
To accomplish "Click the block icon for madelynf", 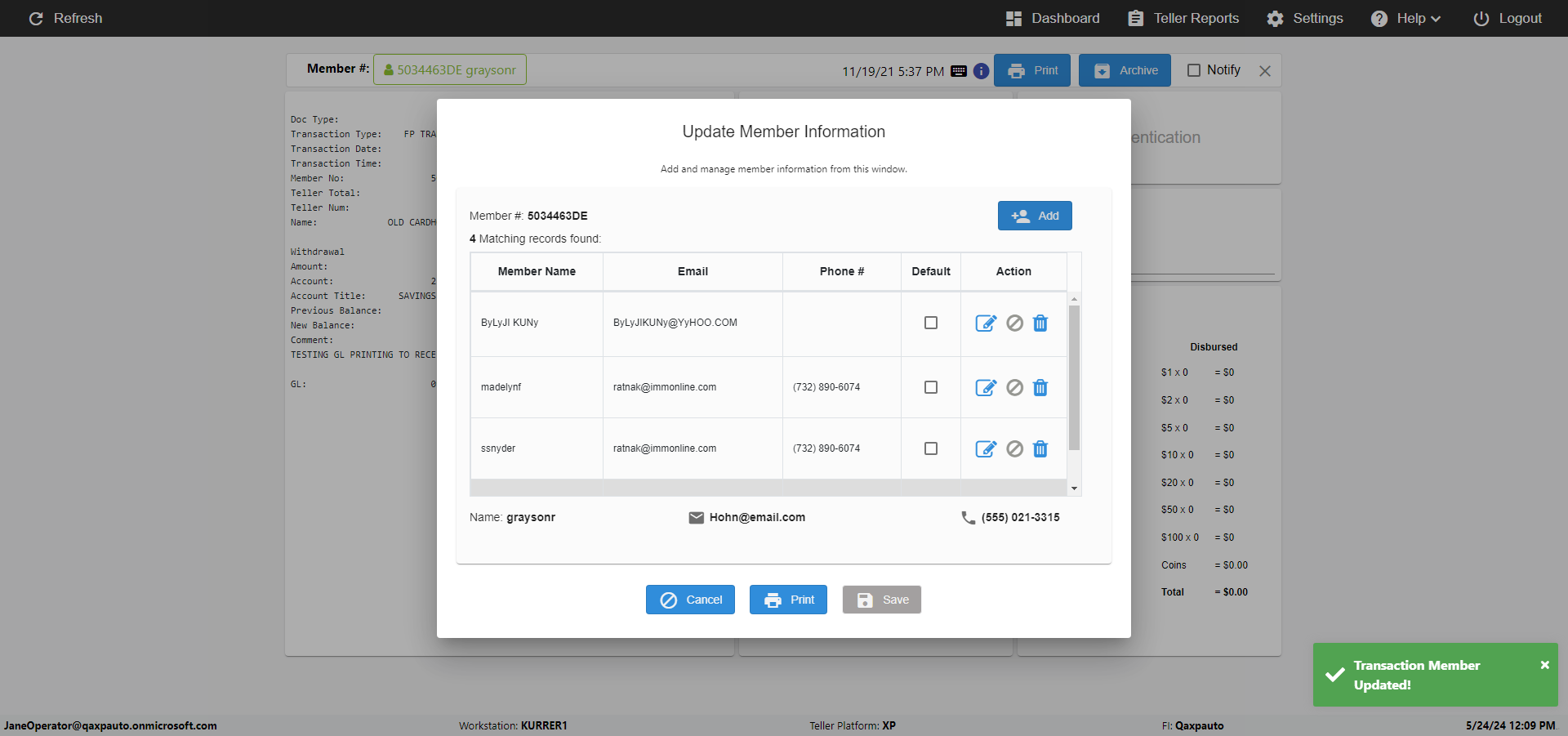I will tap(1014, 388).
